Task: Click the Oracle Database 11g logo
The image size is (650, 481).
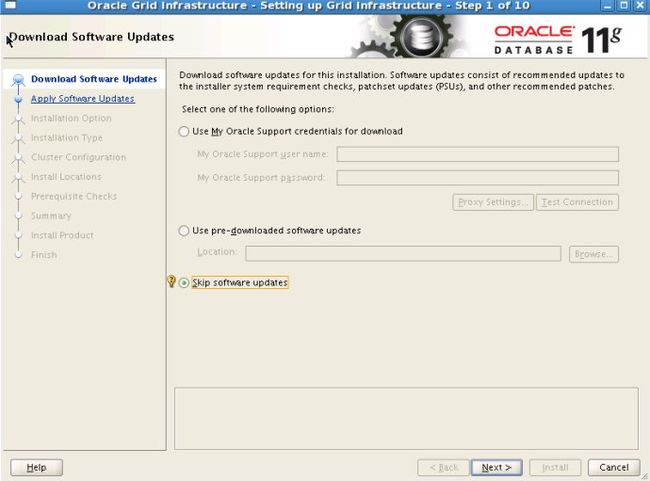Action: click(558, 40)
